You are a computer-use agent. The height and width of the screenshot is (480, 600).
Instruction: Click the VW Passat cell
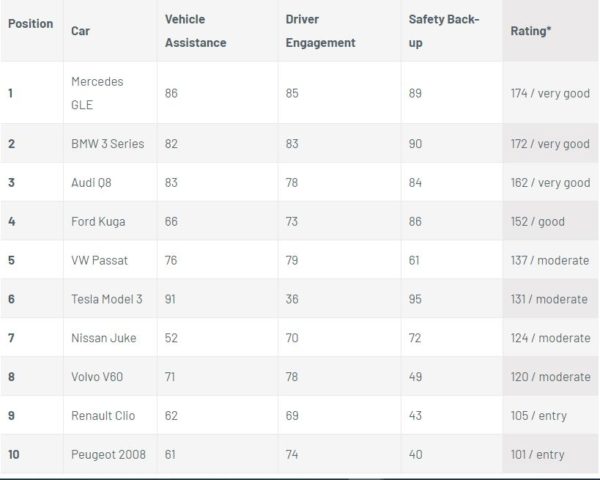tap(99, 260)
